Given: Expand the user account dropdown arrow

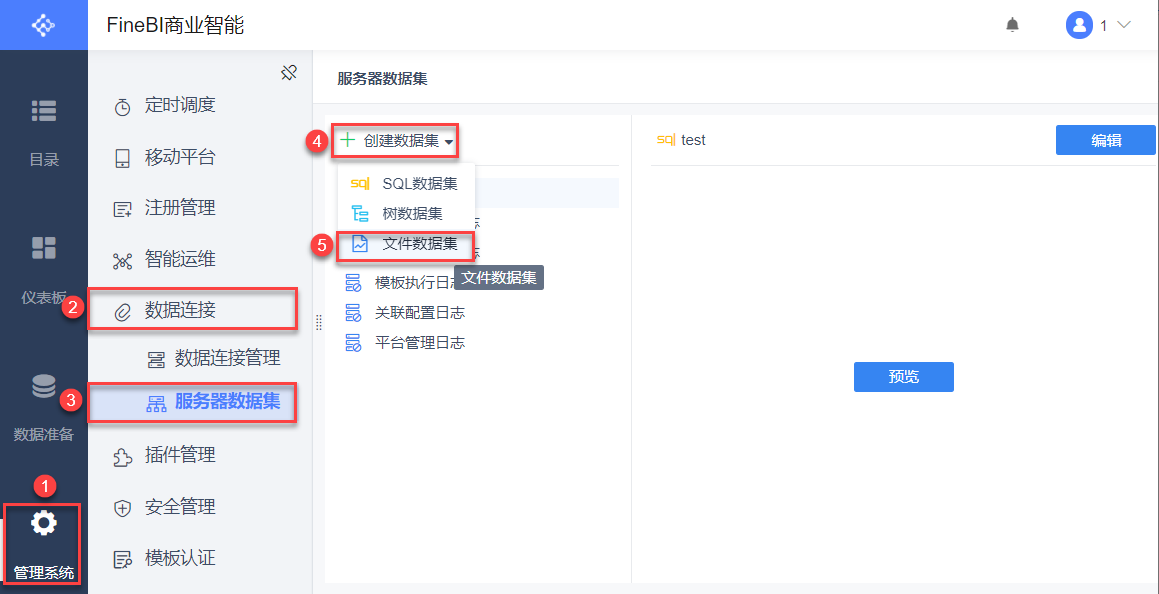Looking at the screenshot, I should (1123, 25).
